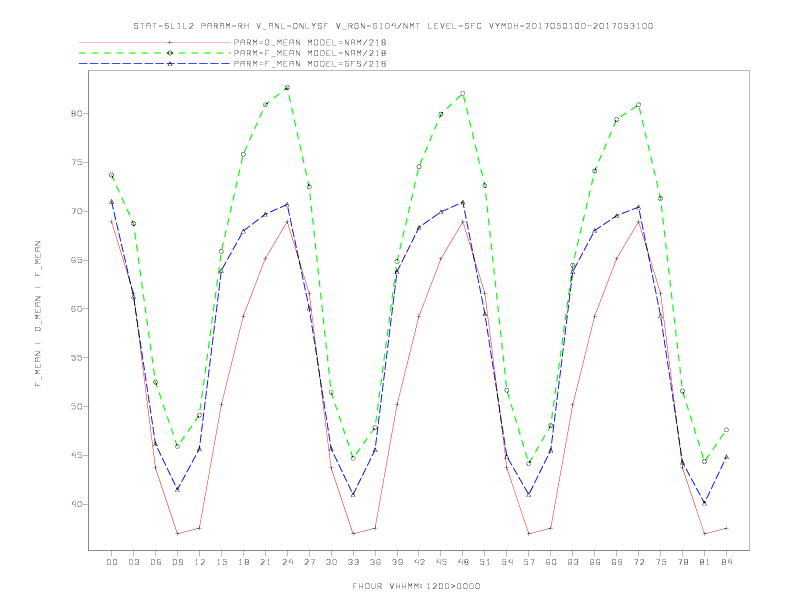Click the horizontal axis title FHOUR VHHMM:1200>0000
Screen dimensions: 792x612
click(416, 586)
